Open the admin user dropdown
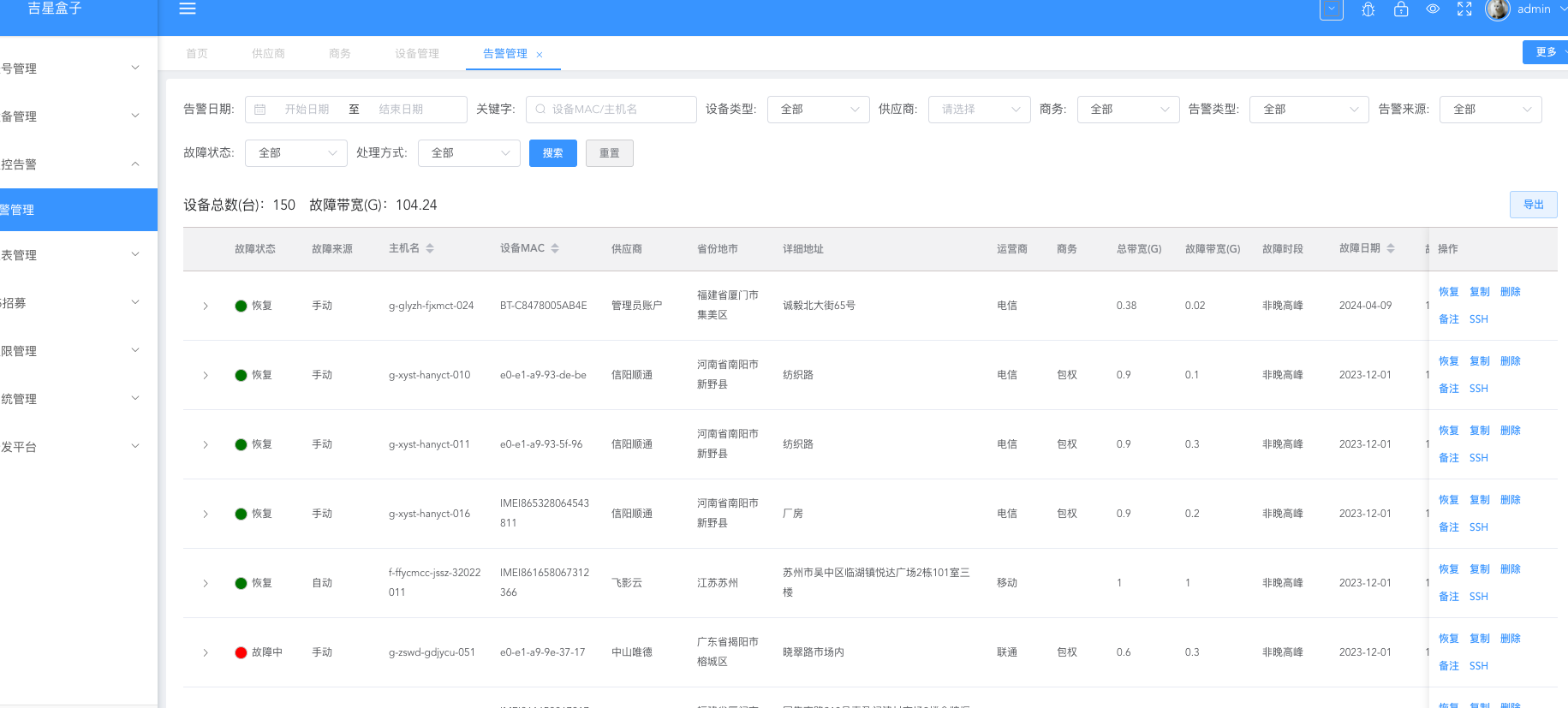The height and width of the screenshot is (708, 1568). click(1541, 9)
